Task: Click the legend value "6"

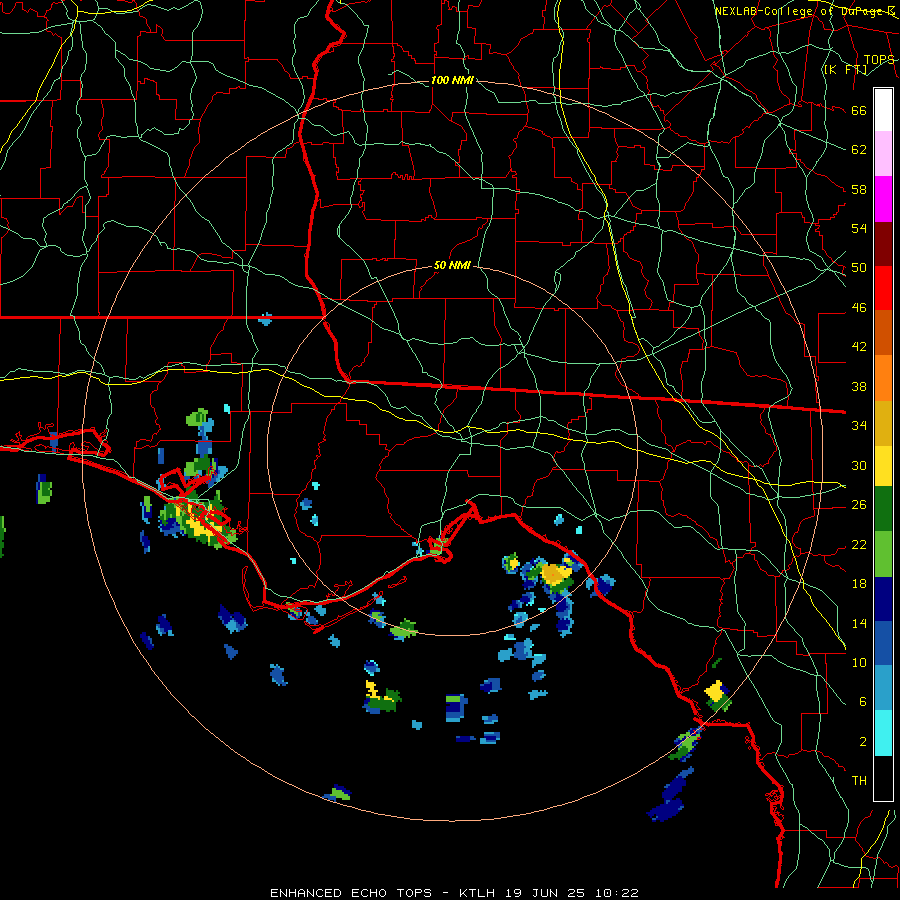Action: (x=863, y=702)
